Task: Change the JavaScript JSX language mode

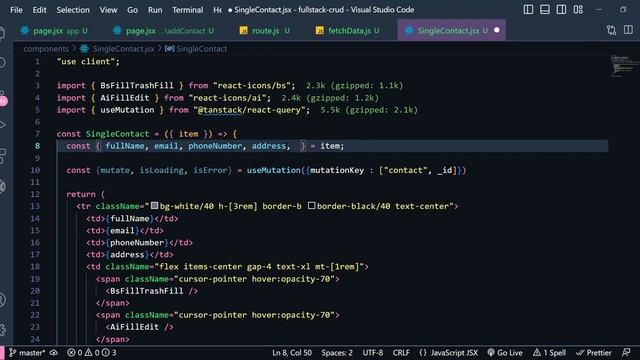Action: click(454, 353)
